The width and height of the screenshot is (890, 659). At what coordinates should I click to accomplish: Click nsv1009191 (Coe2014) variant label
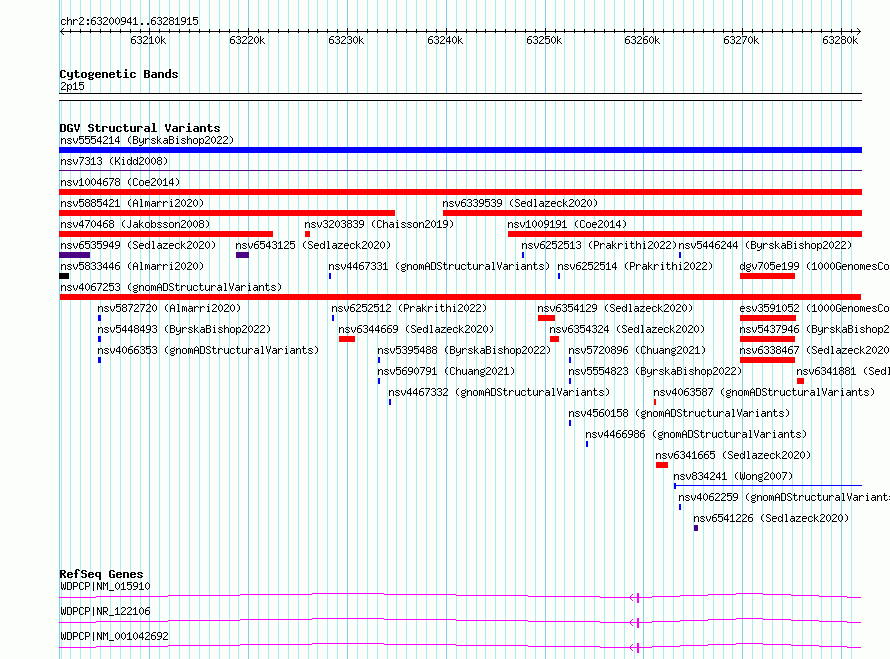point(567,224)
